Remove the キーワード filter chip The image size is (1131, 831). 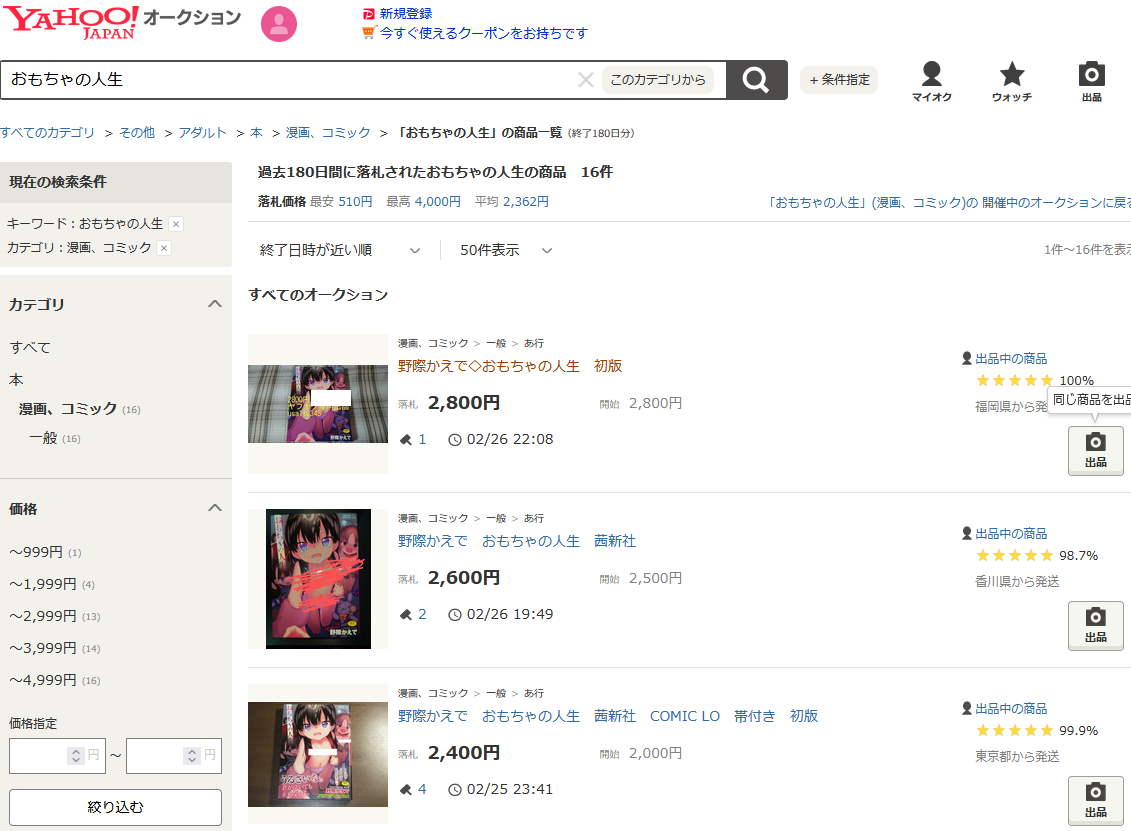[x=176, y=224]
